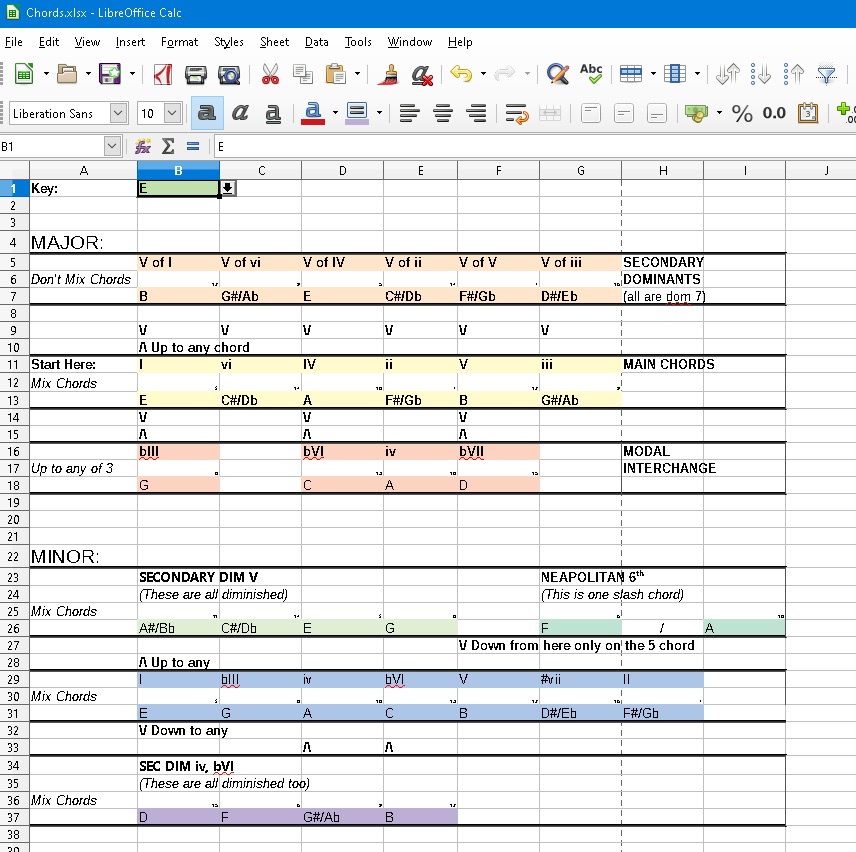Click the AutoFilter funnel icon
Image resolution: width=856 pixels, height=852 pixels.
coord(826,74)
